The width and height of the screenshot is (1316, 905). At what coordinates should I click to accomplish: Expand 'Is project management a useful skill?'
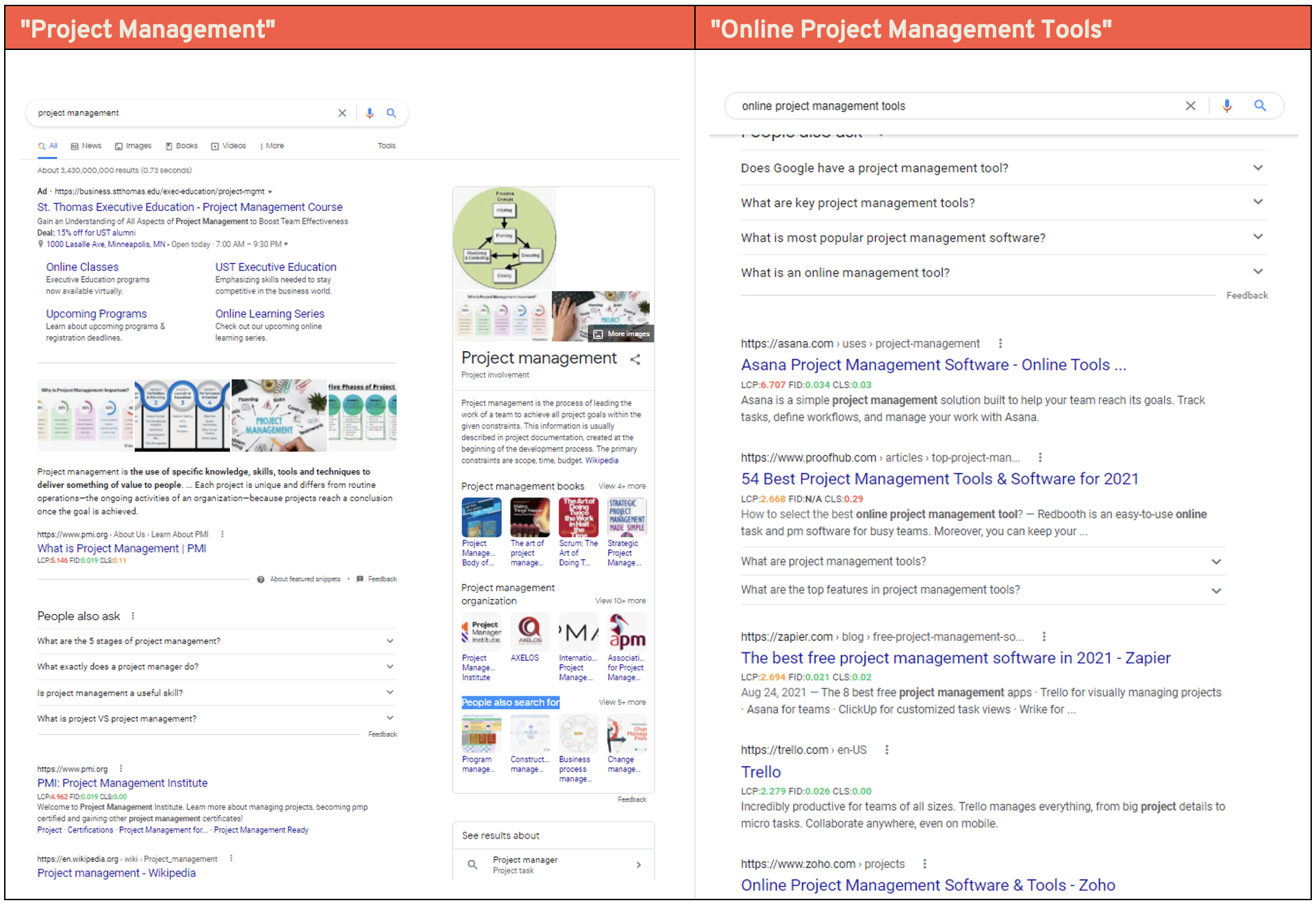(x=216, y=693)
